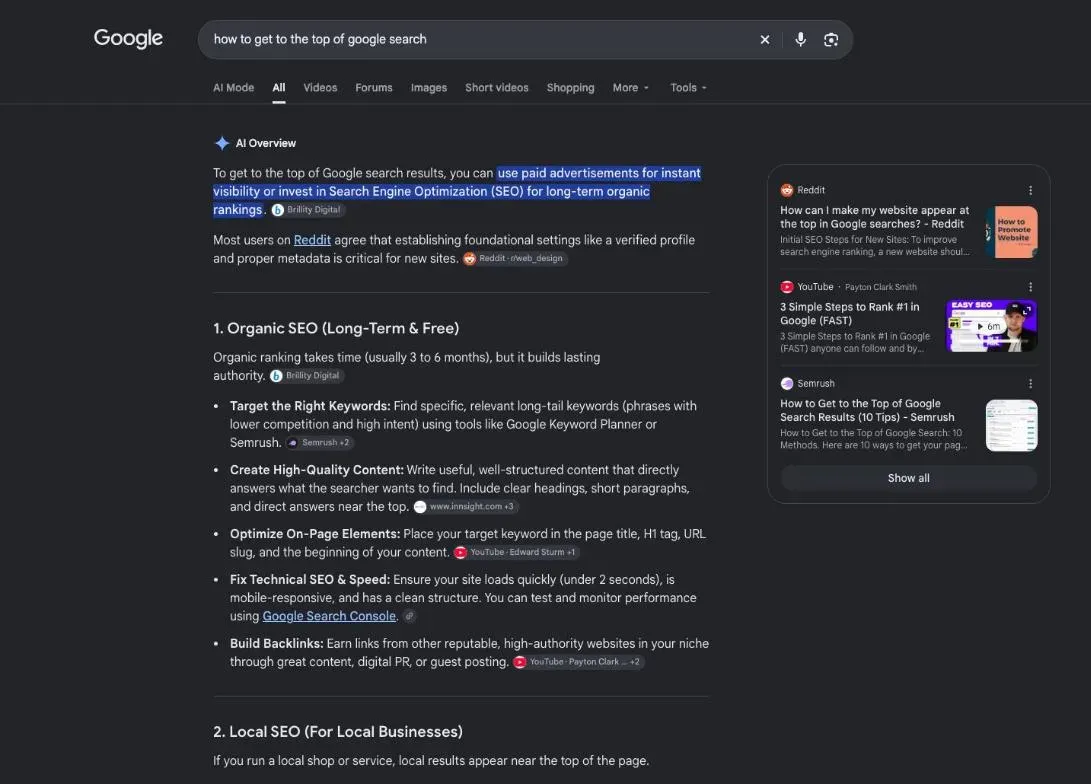The height and width of the screenshot is (784, 1091).
Task: Click the AI Overview sparkle icon
Action: pyautogui.click(x=222, y=143)
